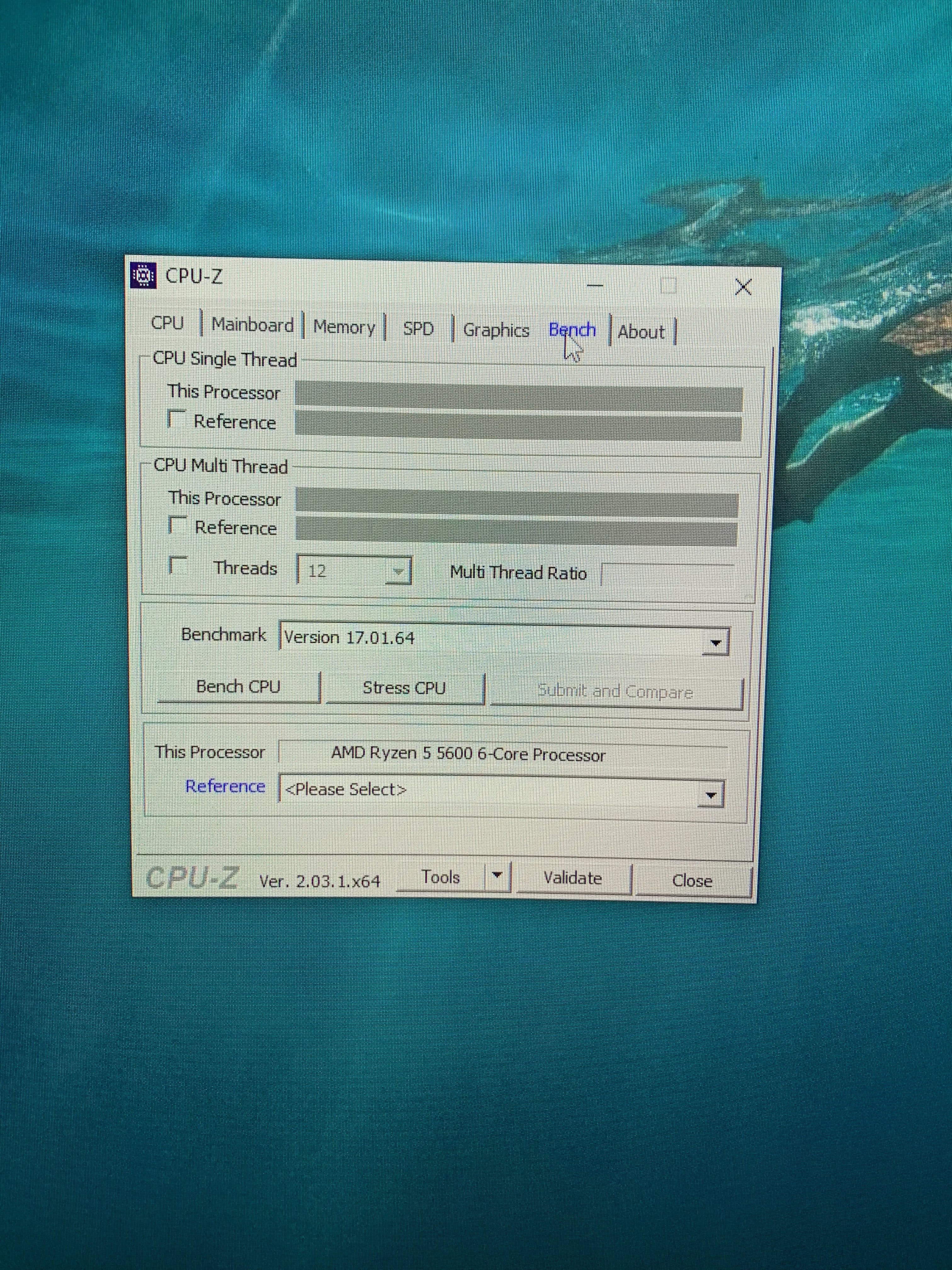Go to the Memory tab
The height and width of the screenshot is (1270, 952).
click(344, 327)
